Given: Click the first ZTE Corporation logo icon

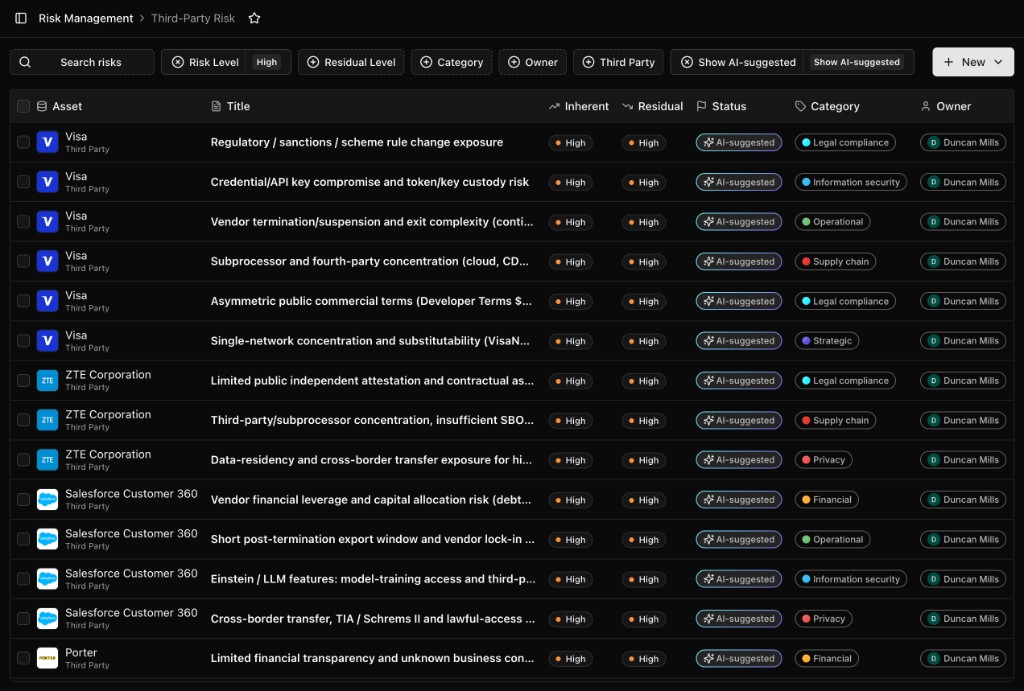Looking at the screenshot, I should [x=47, y=381].
